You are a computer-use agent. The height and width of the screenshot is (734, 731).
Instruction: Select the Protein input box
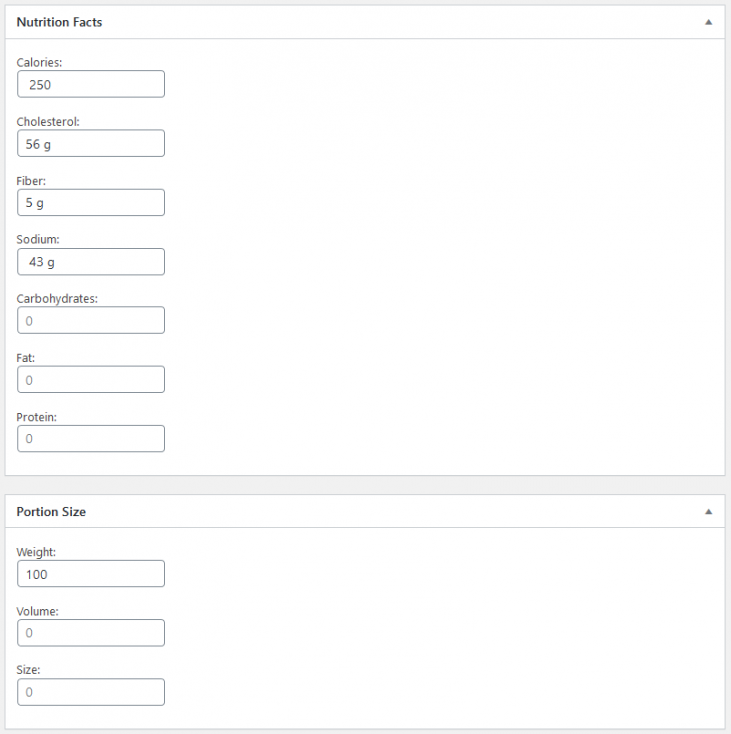(91, 439)
